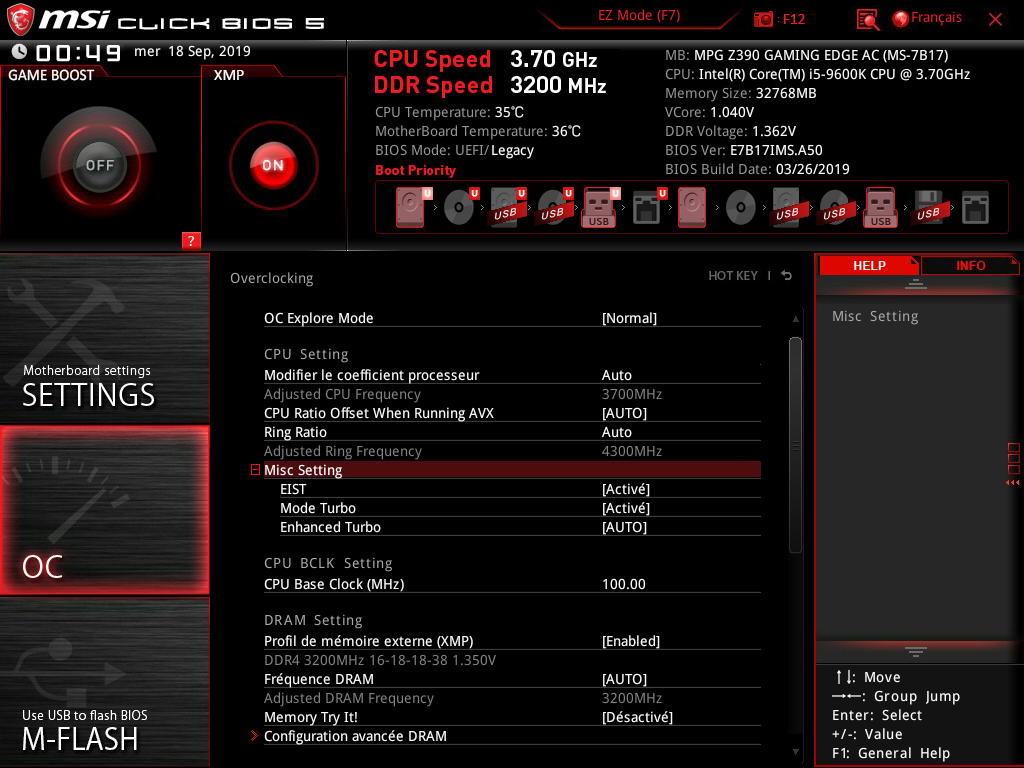Select the eighth boot device, CD drive
The width and height of the screenshot is (1024, 768).
[740, 207]
